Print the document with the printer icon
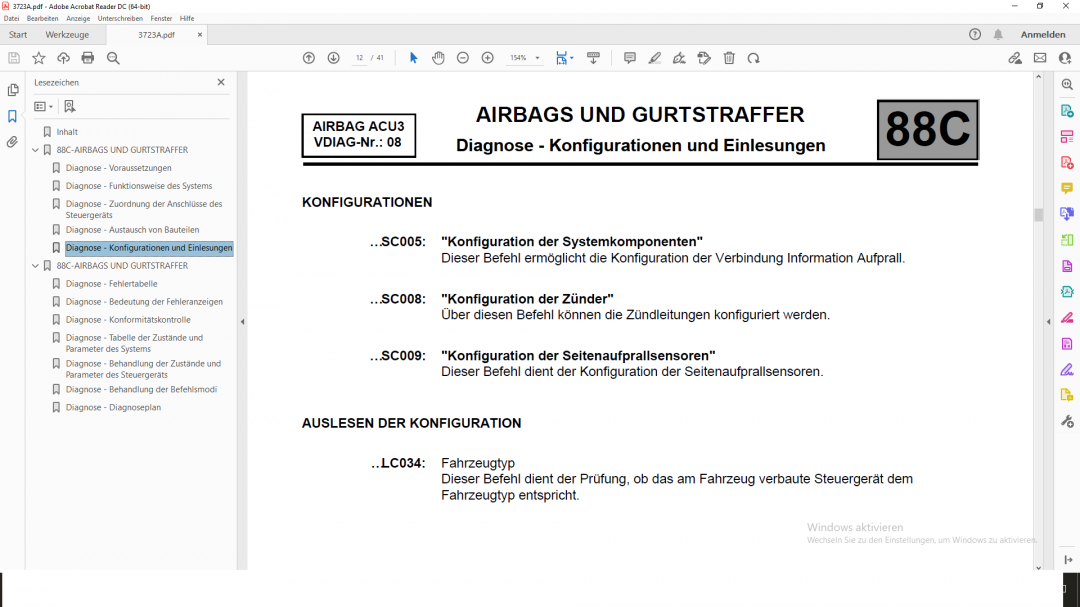 click(88, 58)
